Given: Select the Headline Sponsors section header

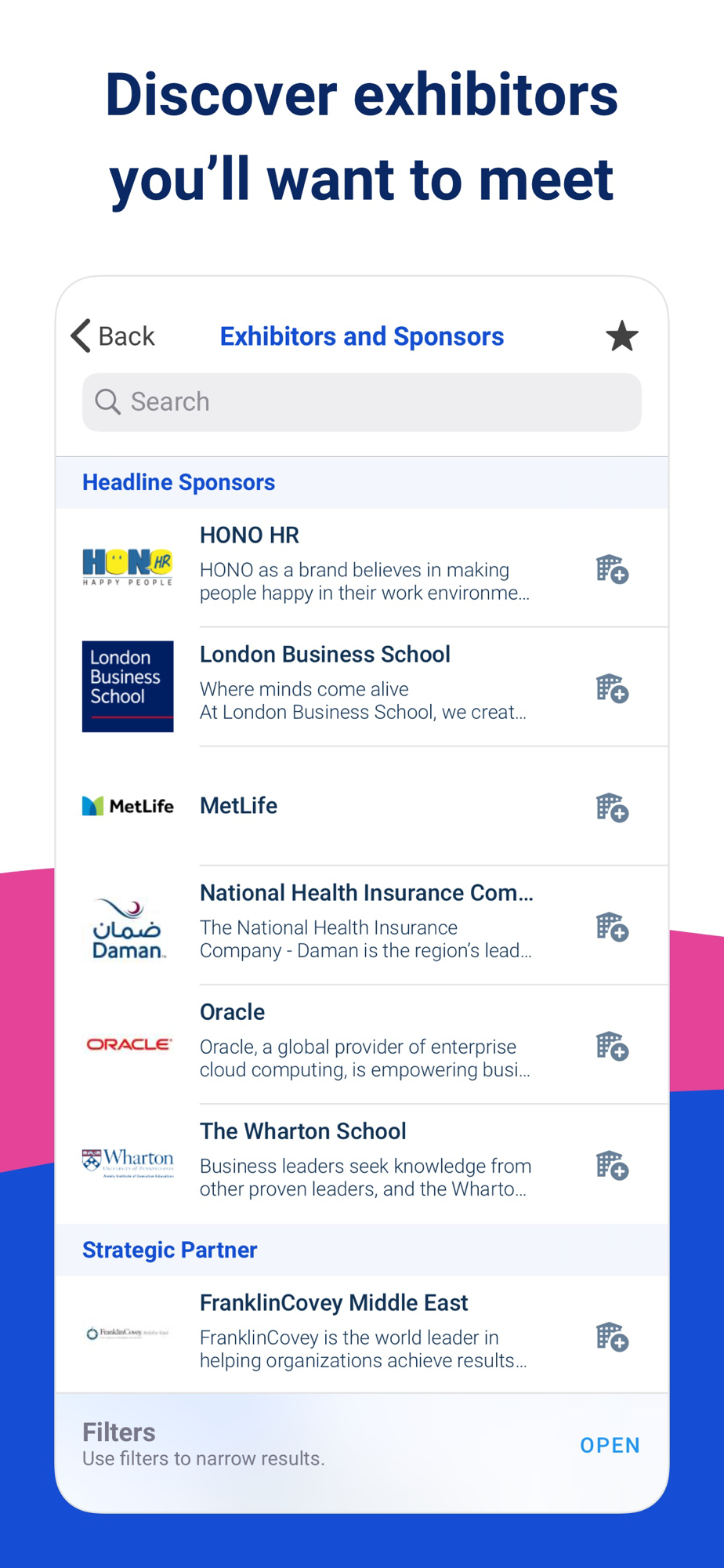Looking at the screenshot, I should pos(362,482).
